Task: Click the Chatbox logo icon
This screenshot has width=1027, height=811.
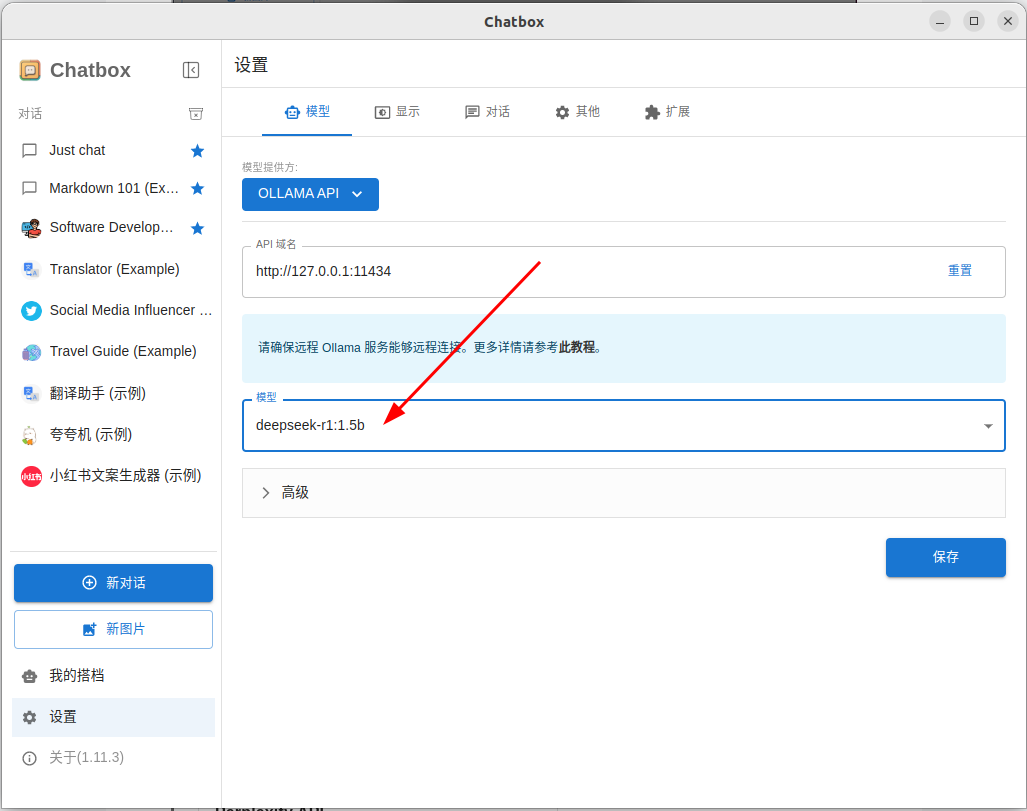Action: click(x=30, y=70)
